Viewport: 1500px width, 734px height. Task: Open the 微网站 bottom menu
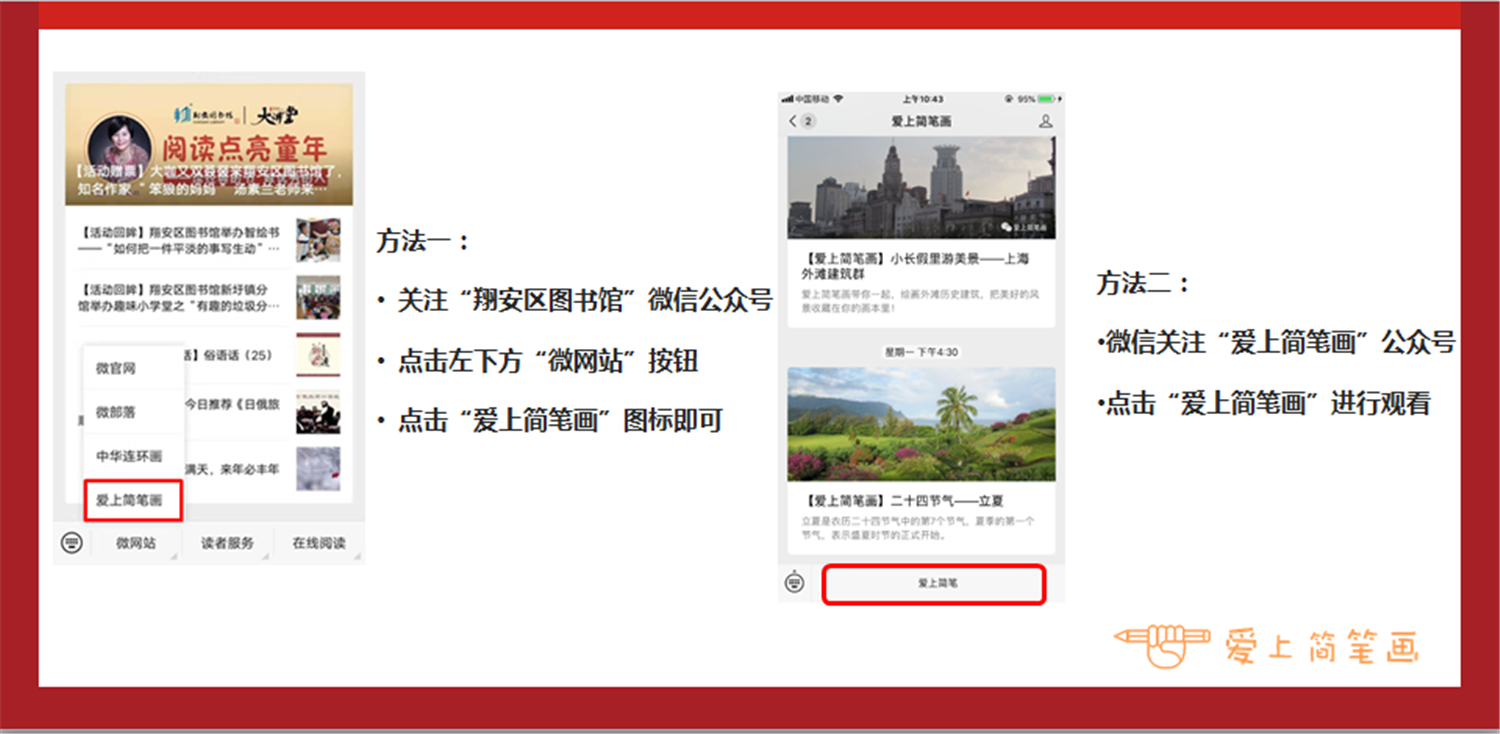[136, 543]
